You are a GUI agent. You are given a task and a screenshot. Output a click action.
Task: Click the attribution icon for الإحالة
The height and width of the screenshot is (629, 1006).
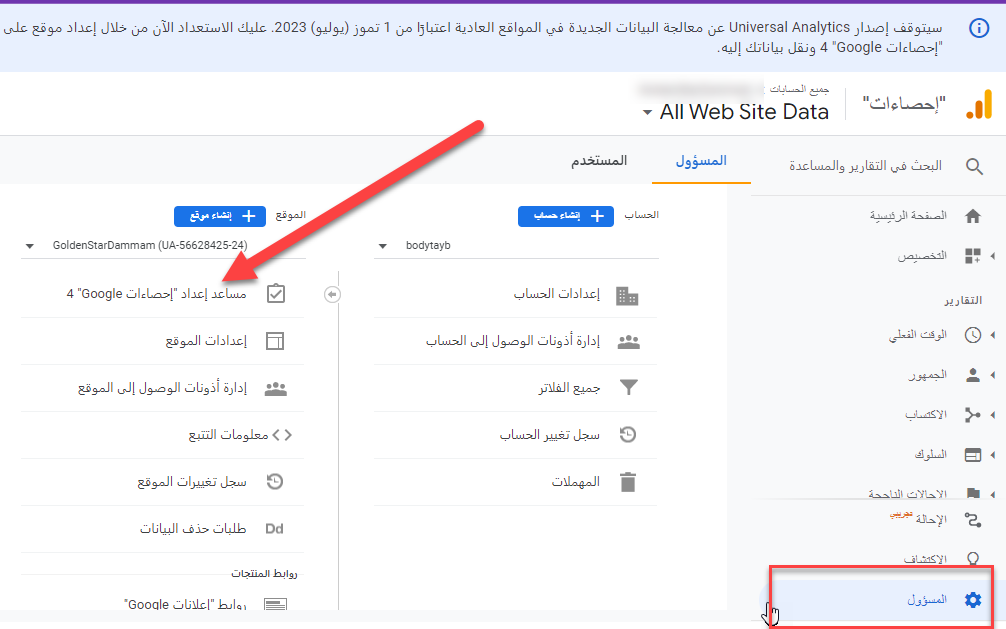pos(973,519)
